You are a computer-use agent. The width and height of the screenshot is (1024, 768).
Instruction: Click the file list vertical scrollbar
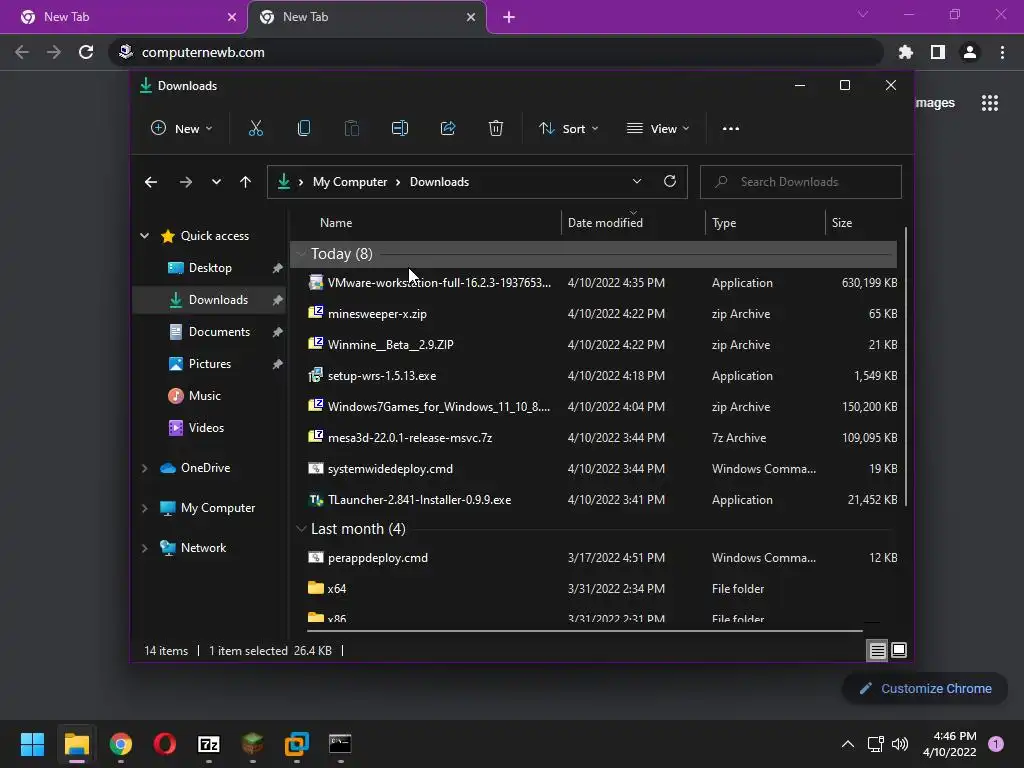[906, 366]
